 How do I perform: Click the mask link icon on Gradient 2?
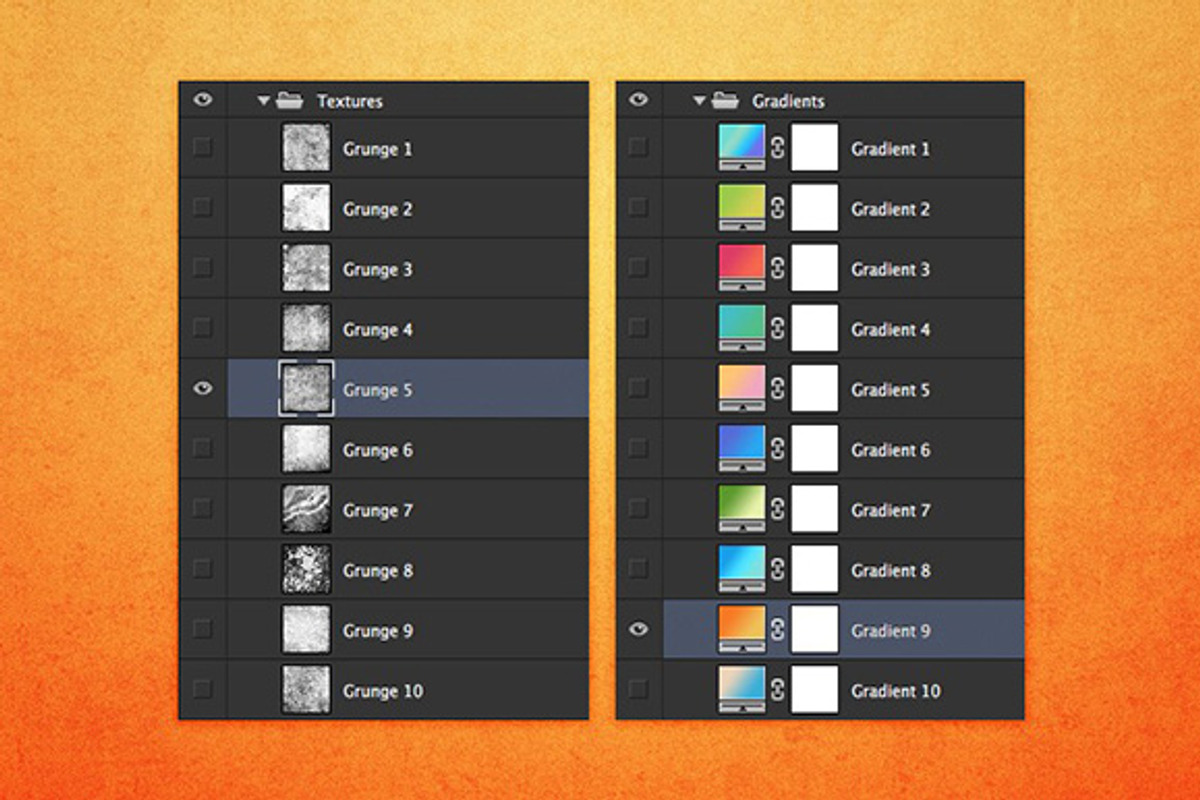click(x=778, y=209)
